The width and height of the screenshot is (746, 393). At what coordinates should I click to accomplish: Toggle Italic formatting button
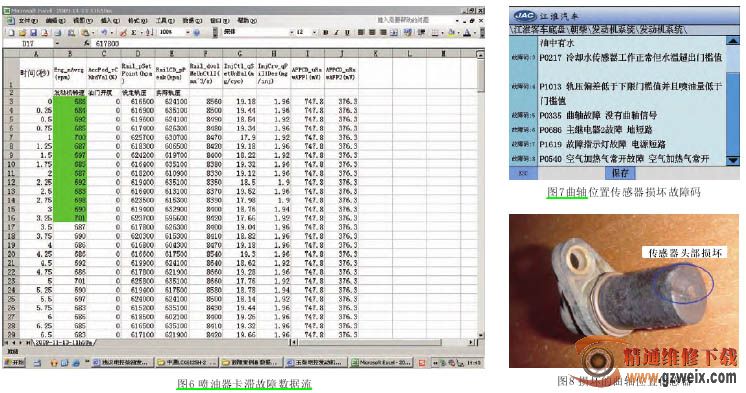[336, 32]
